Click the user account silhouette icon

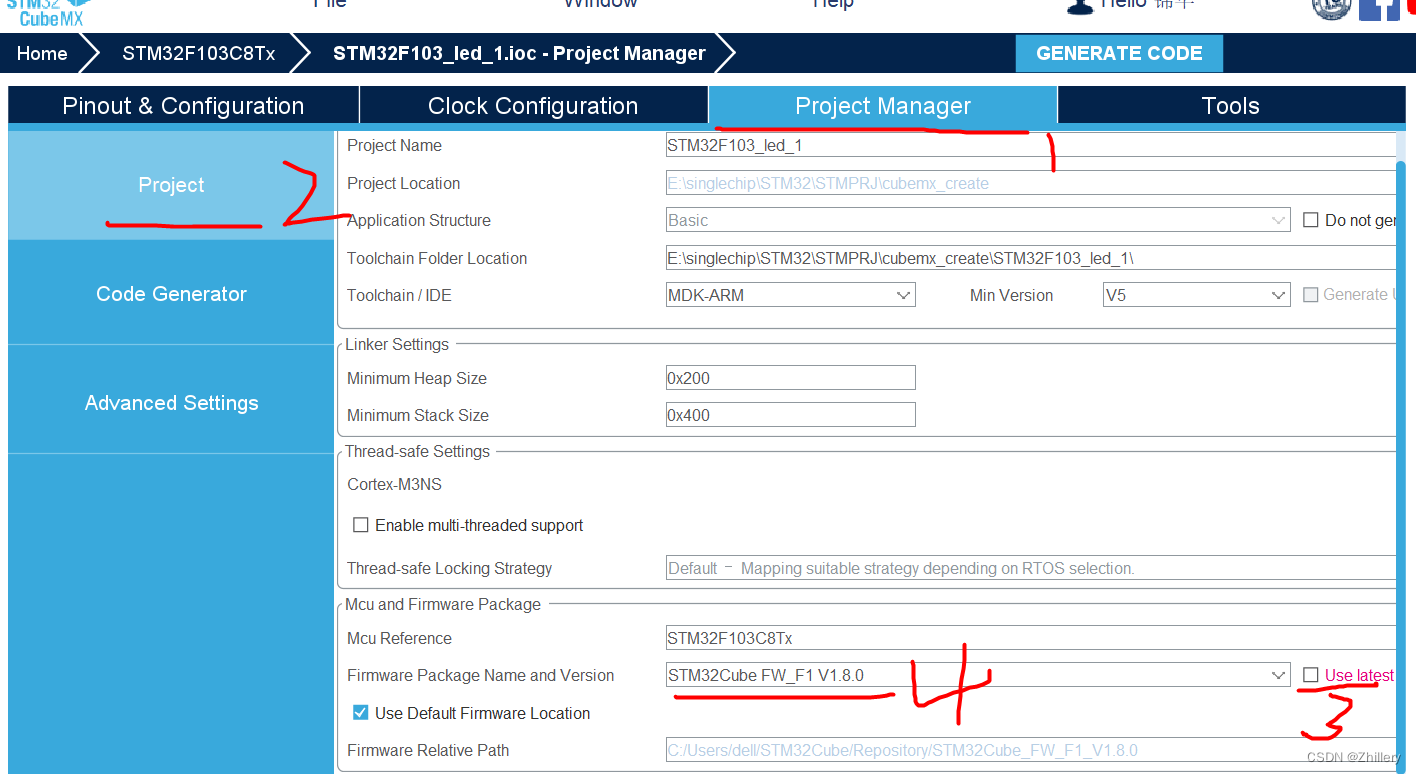[x=1080, y=6]
